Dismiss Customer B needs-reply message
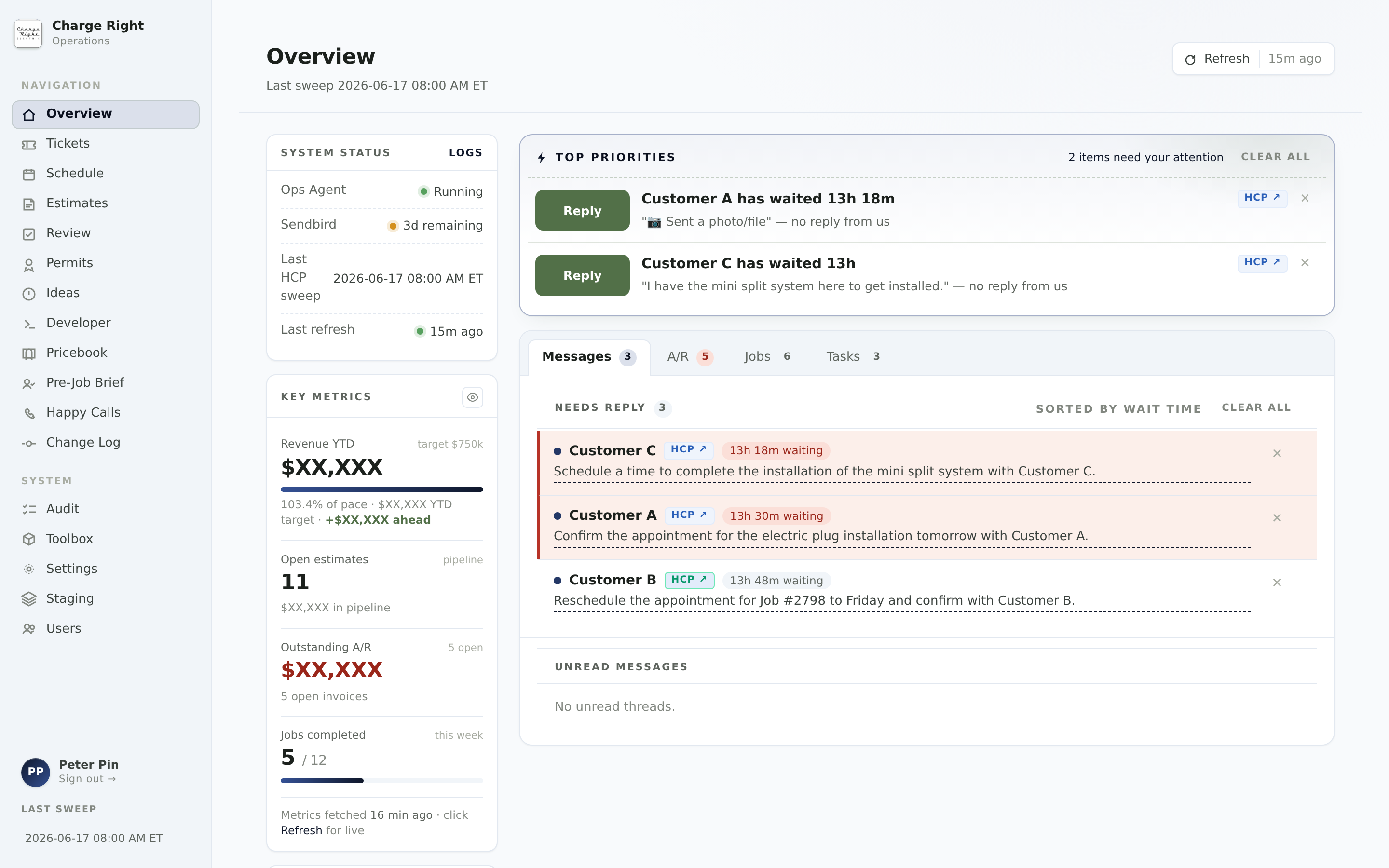The image size is (1389, 868). tap(1277, 582)
